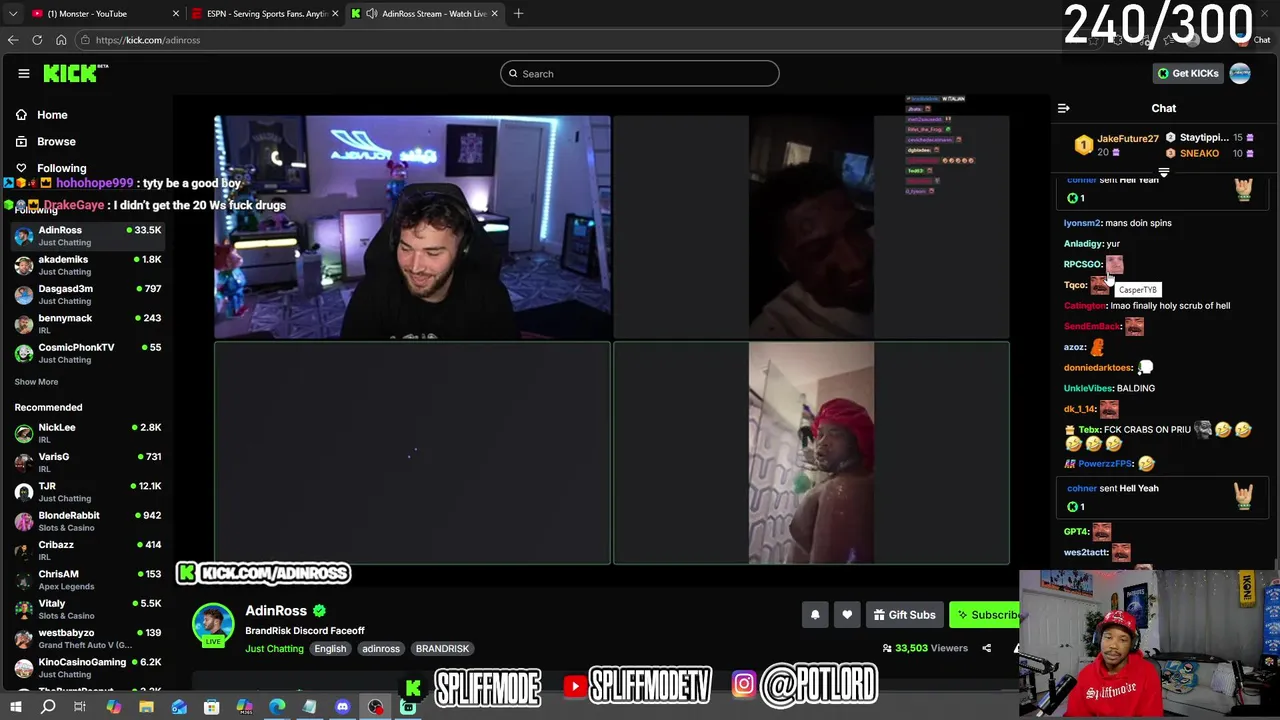Open BlondeRabbit recommended channel
The width and height of the screenshot is (1280, 720).
[88, 521]
